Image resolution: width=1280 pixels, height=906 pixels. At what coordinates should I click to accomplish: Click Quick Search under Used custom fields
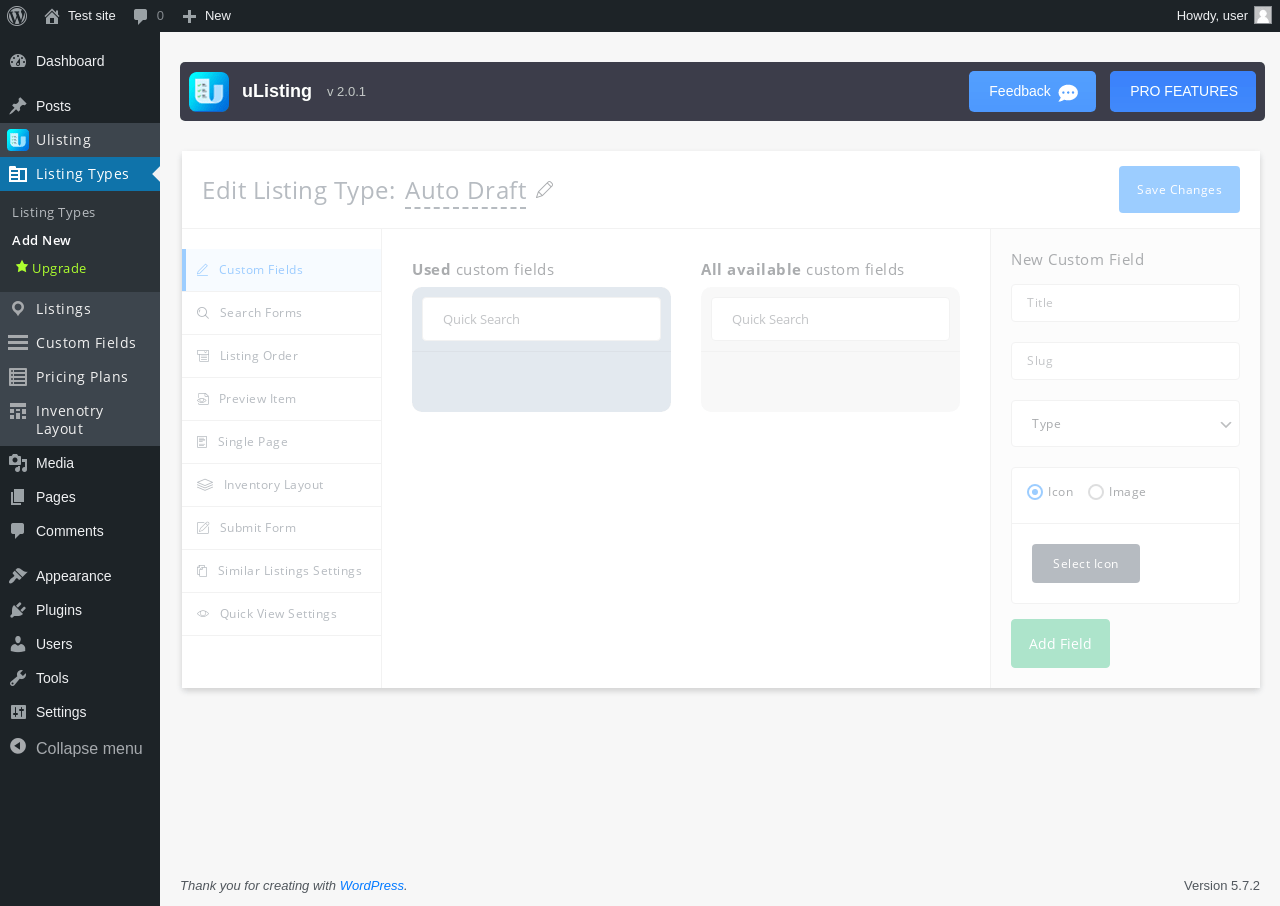click(541, 319)
